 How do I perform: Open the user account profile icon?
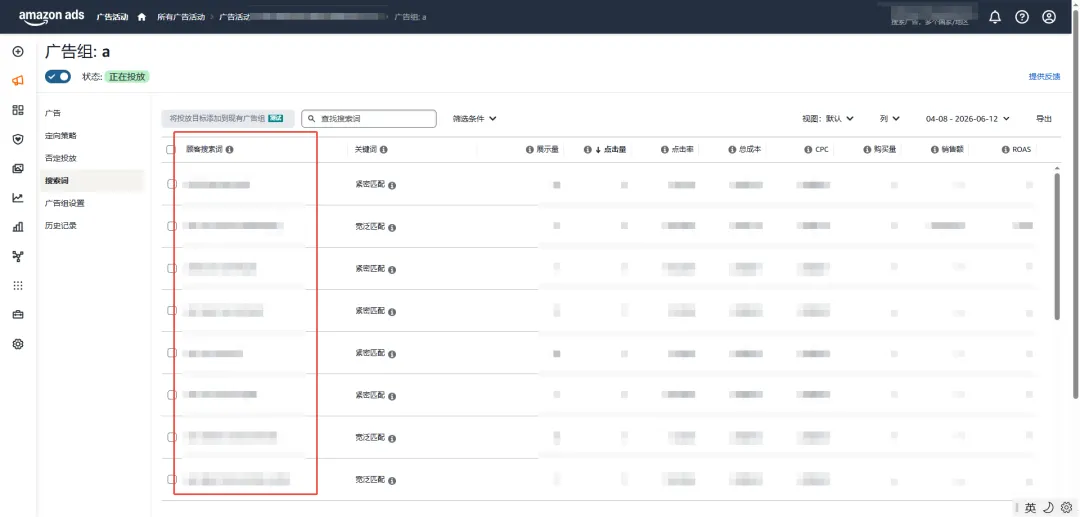point(1048,17)
